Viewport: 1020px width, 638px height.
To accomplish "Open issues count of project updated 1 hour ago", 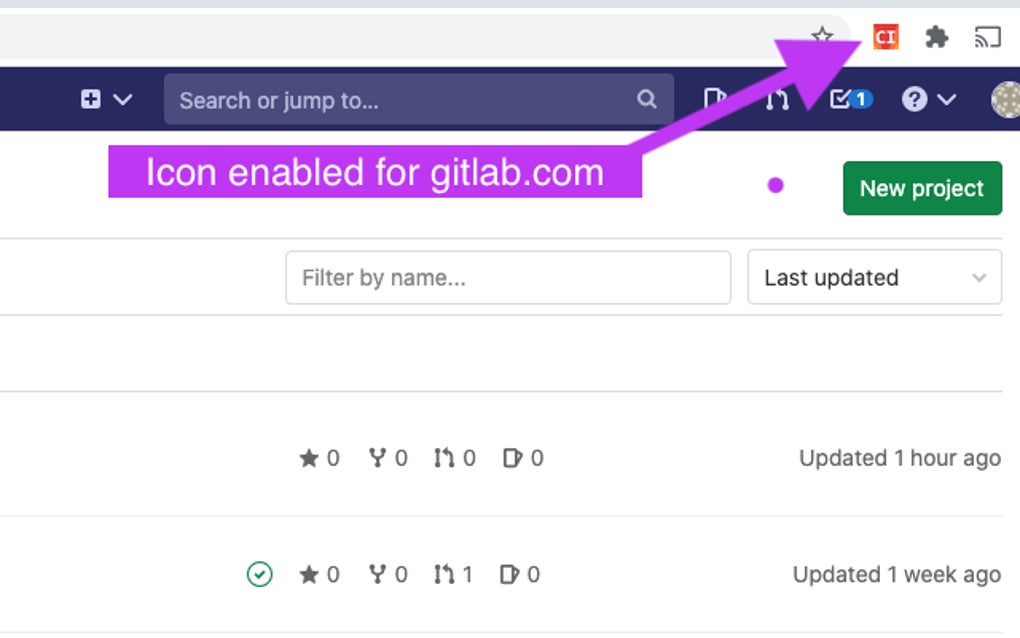I will point(523,458).
